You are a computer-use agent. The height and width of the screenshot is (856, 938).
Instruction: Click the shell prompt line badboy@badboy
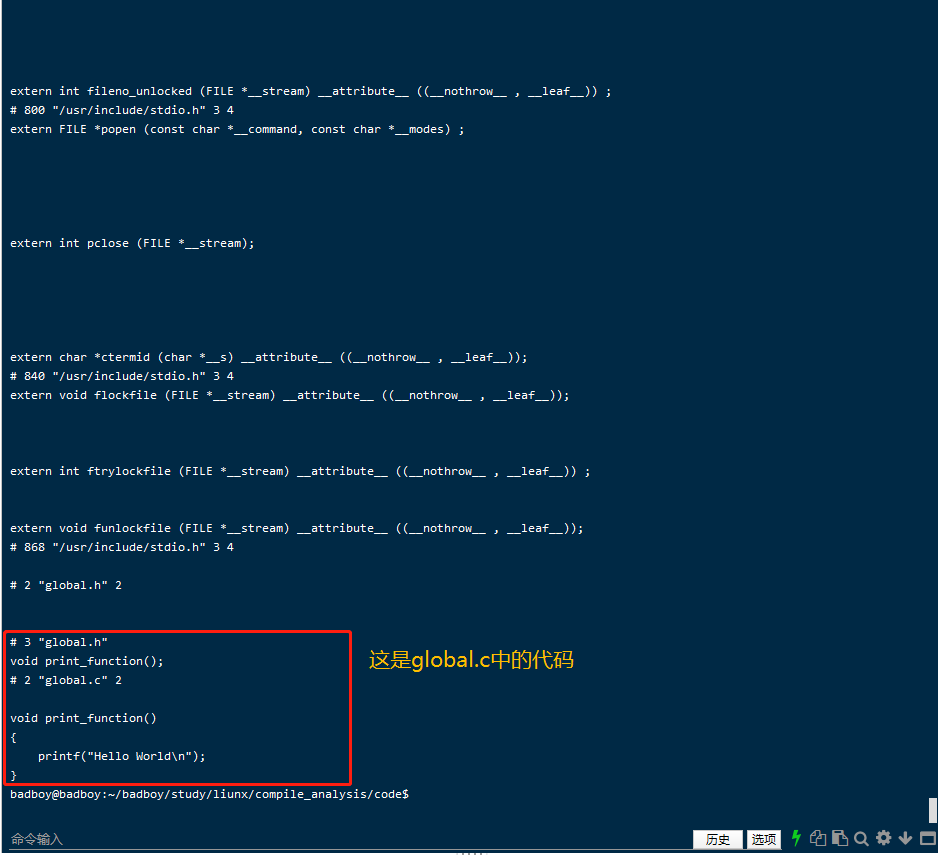[x=209, y=794]
